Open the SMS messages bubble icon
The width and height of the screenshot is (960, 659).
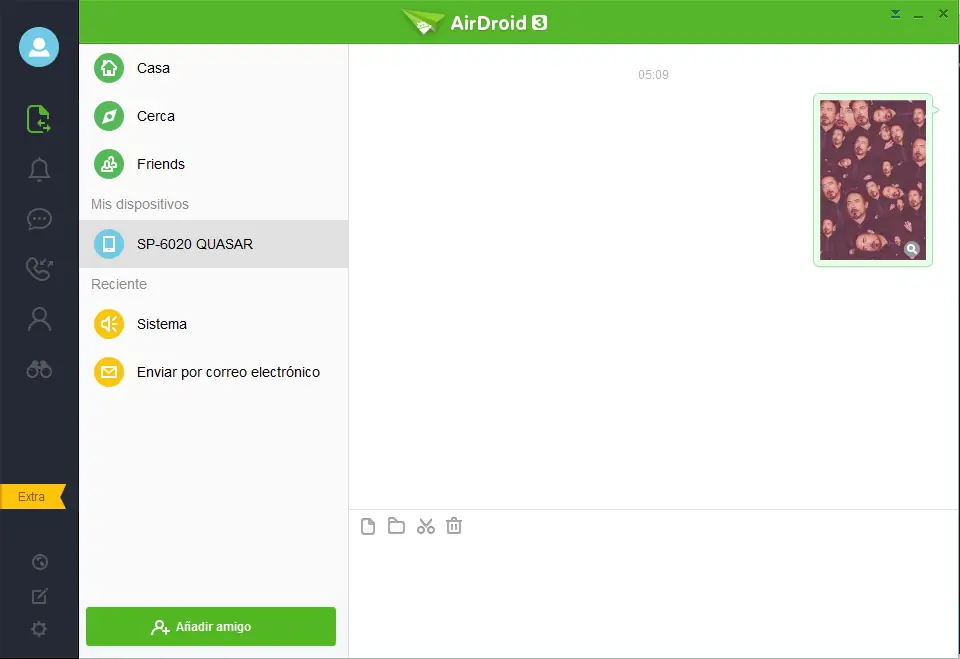point(39,219)
